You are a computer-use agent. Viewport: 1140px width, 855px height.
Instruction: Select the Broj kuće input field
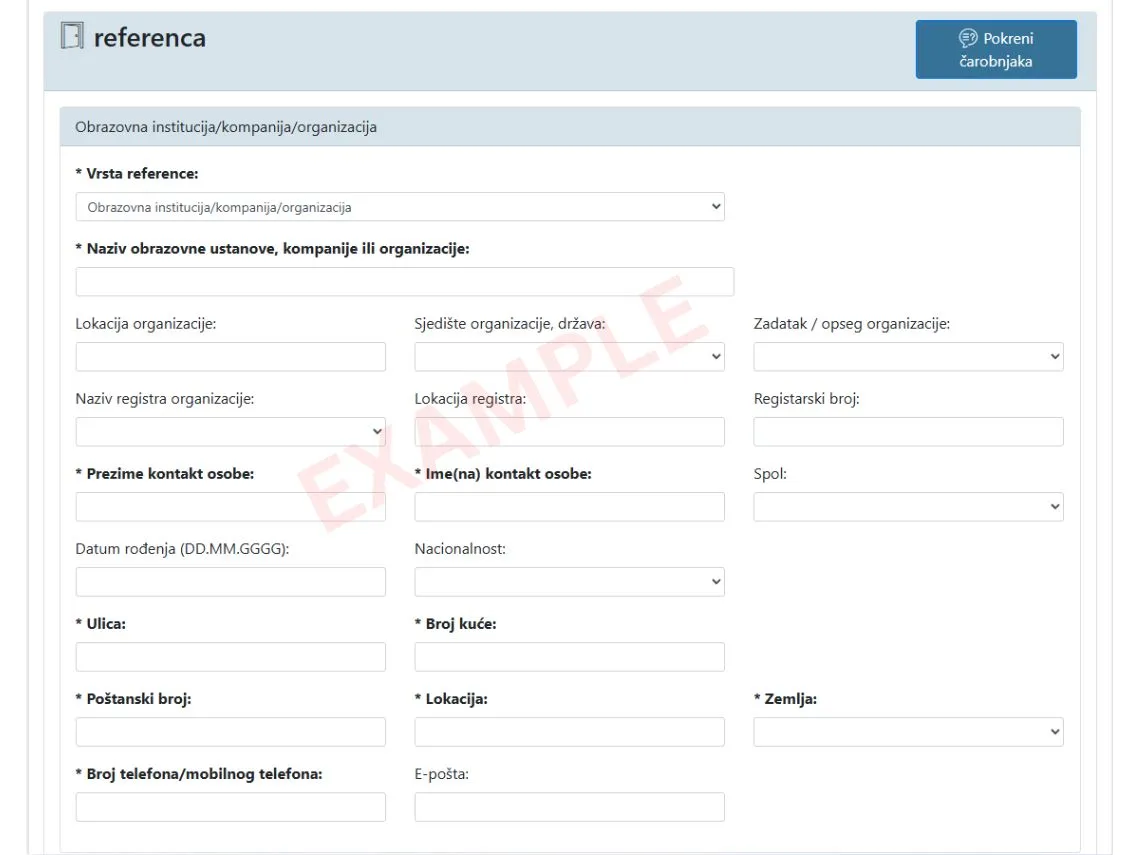(x=569, y=657)
